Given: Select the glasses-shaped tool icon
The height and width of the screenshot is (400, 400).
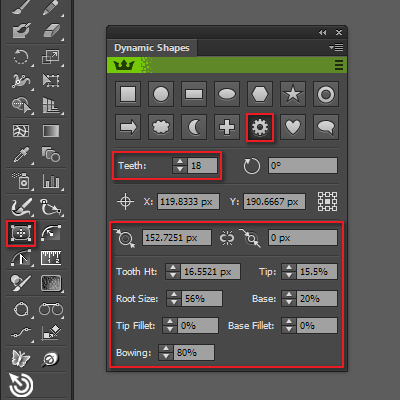Looking at the screenshot, I should pyautogui.click(x=51, y=309).
